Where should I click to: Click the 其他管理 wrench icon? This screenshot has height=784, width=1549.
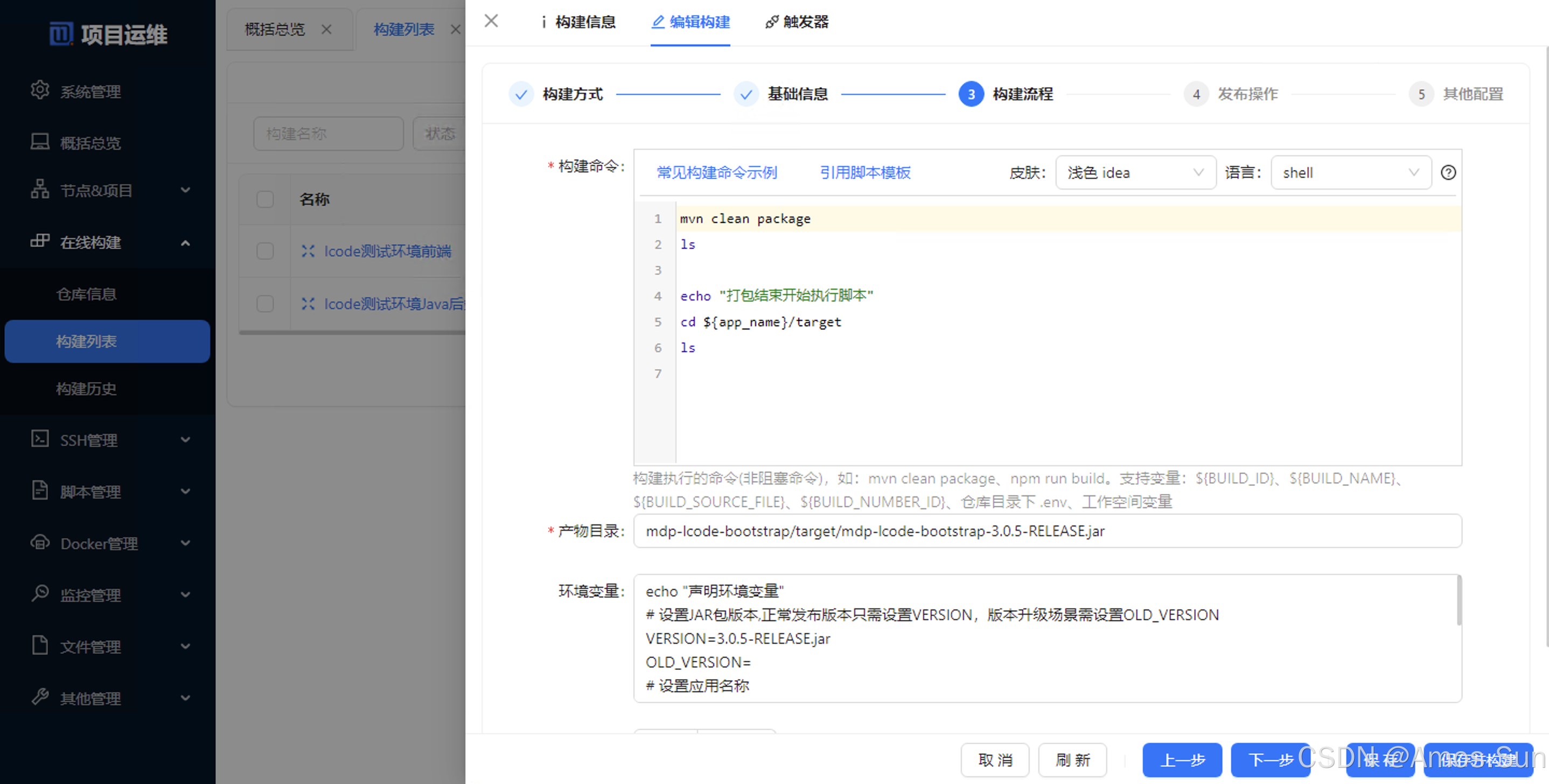click(x=40, y=697)
